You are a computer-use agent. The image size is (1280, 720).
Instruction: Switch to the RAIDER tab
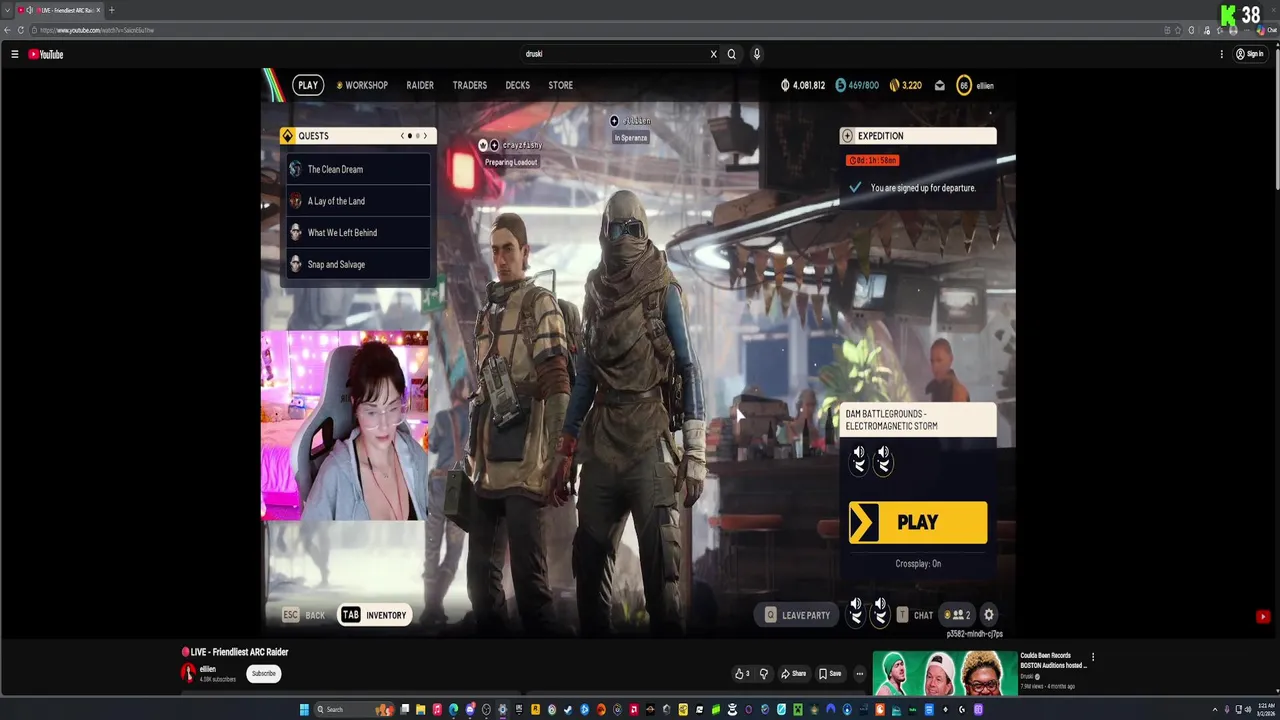(x=420, y=85)
